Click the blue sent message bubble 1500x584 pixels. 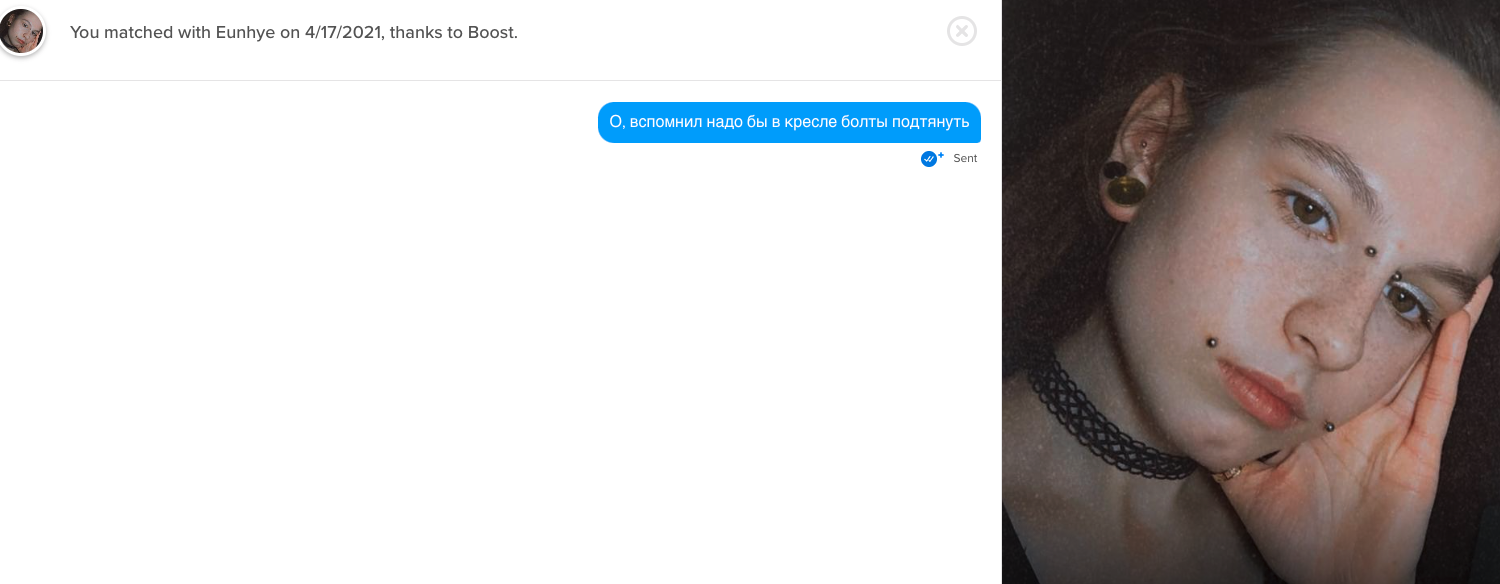[789, 122]
